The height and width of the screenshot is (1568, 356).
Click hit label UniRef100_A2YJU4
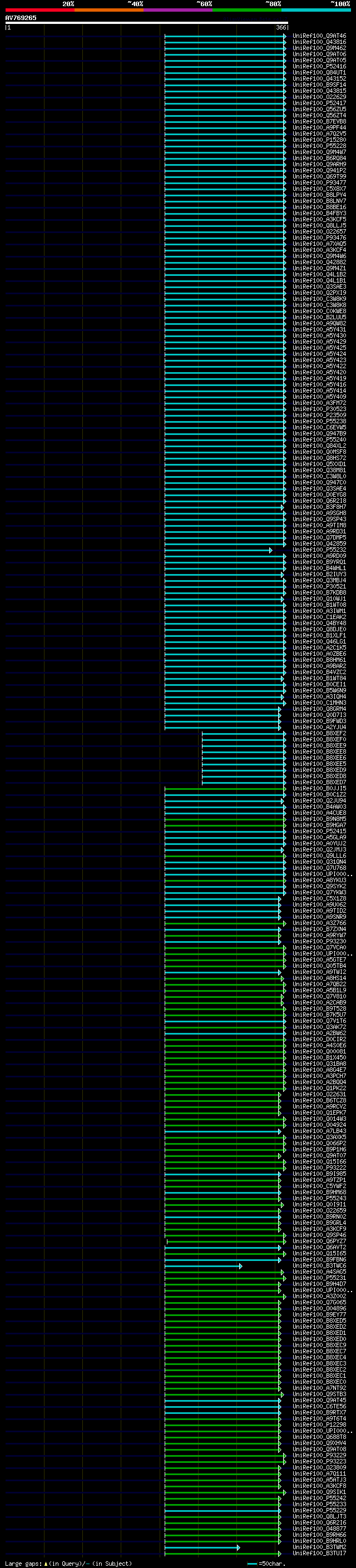[x=319, y=727]
